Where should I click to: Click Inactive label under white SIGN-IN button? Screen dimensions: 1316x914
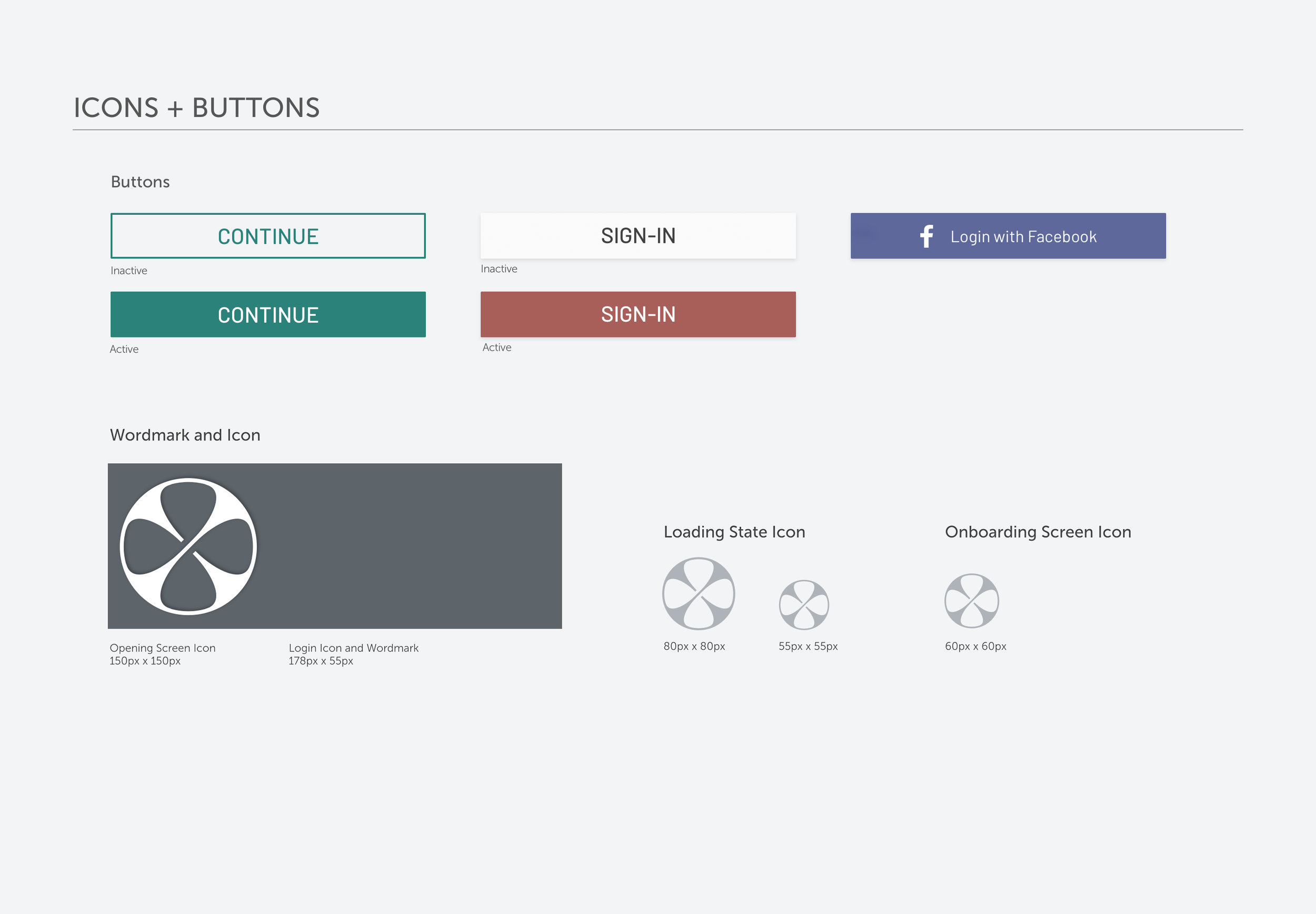(x=499, y=269)
